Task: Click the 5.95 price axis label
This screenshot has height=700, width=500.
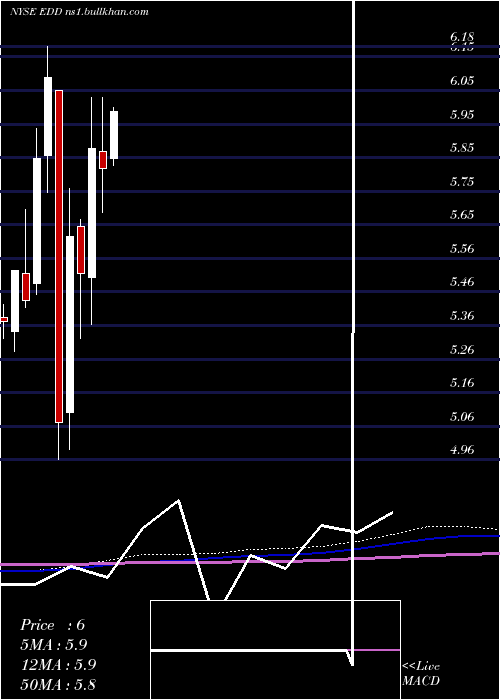Action: (x=462, y=114)
